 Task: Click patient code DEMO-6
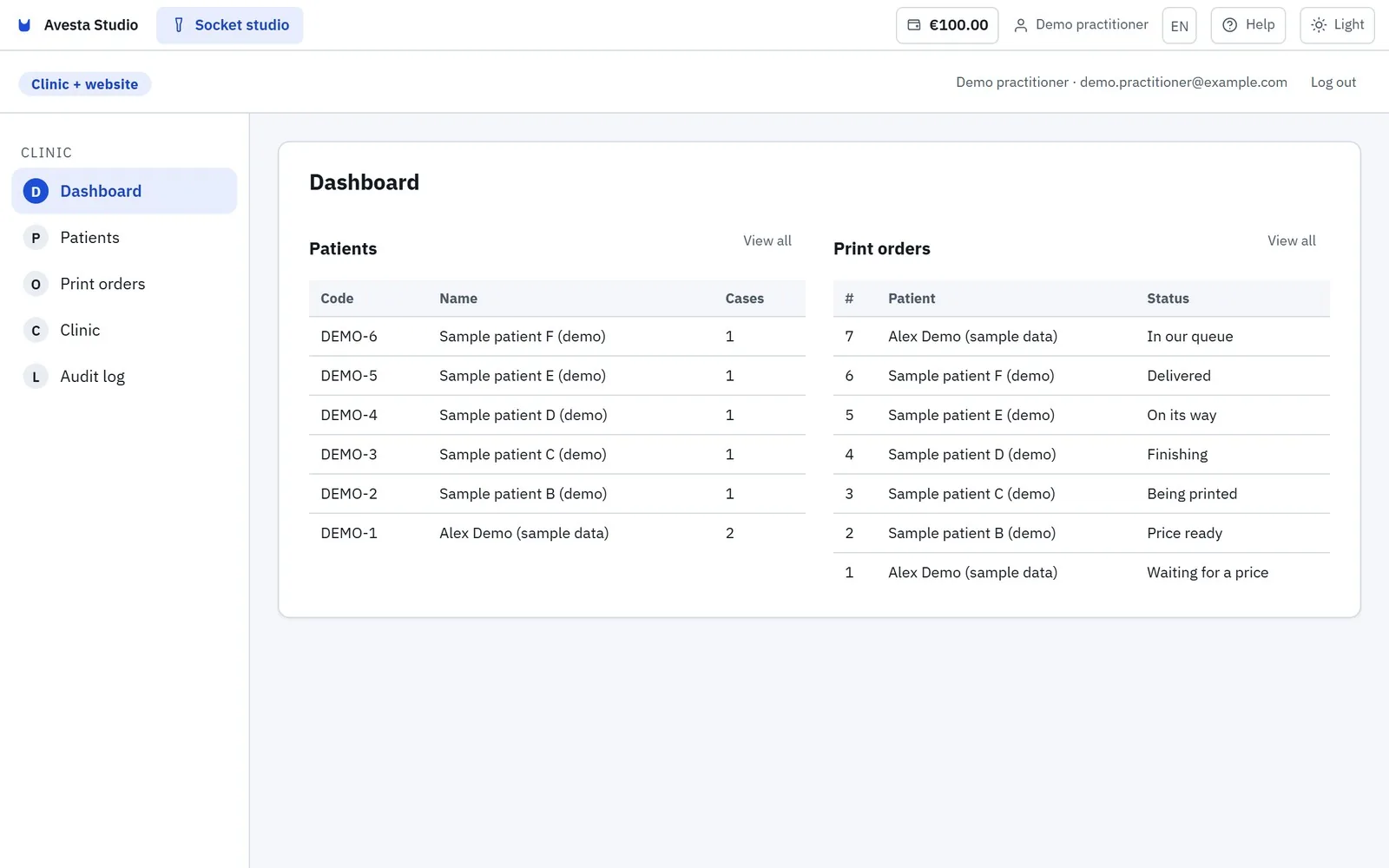349,337
